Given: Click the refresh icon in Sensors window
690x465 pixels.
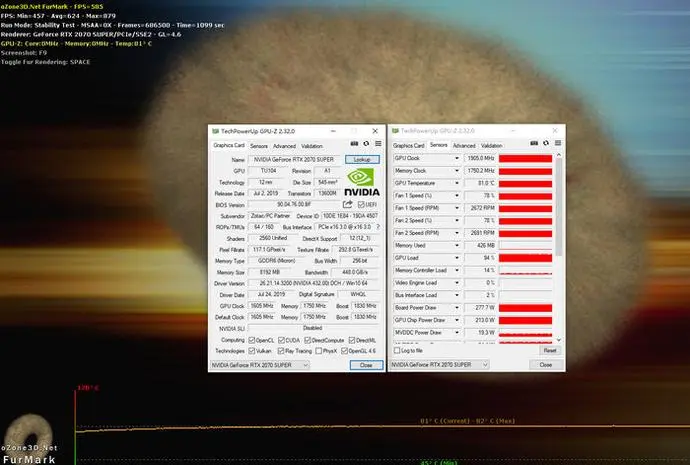Looking at the screenshot, I should point(546,143).
